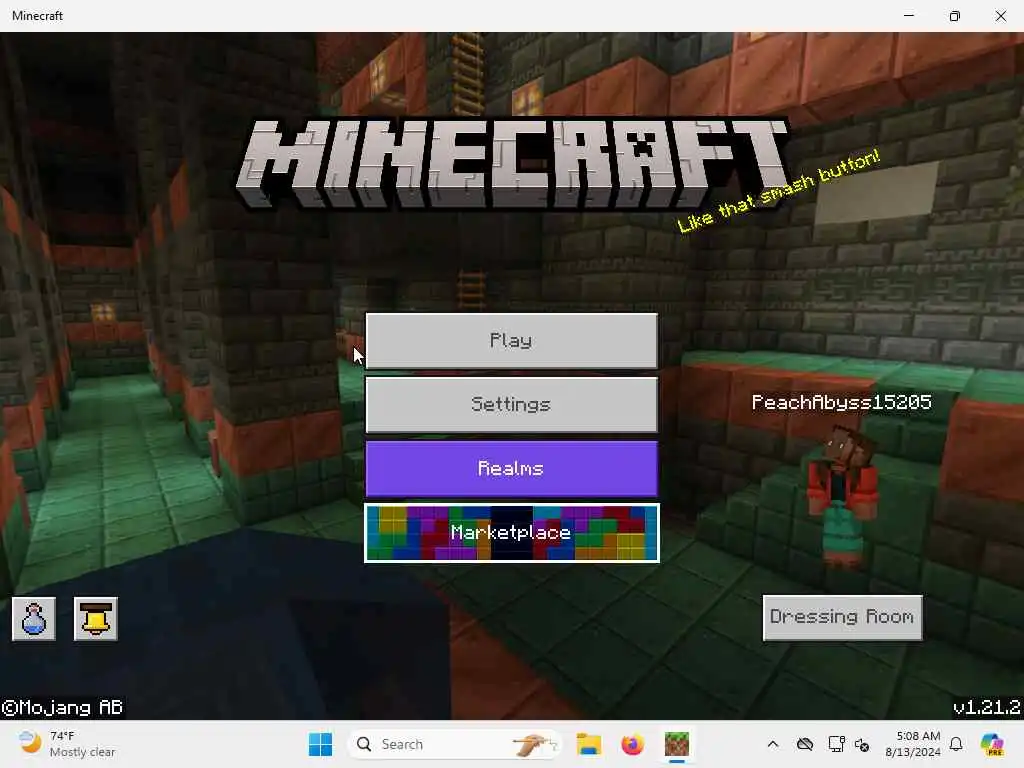The image size is (1024, 768).
Task: Click the bird image in the search box
Action: [x=536, y=744]
